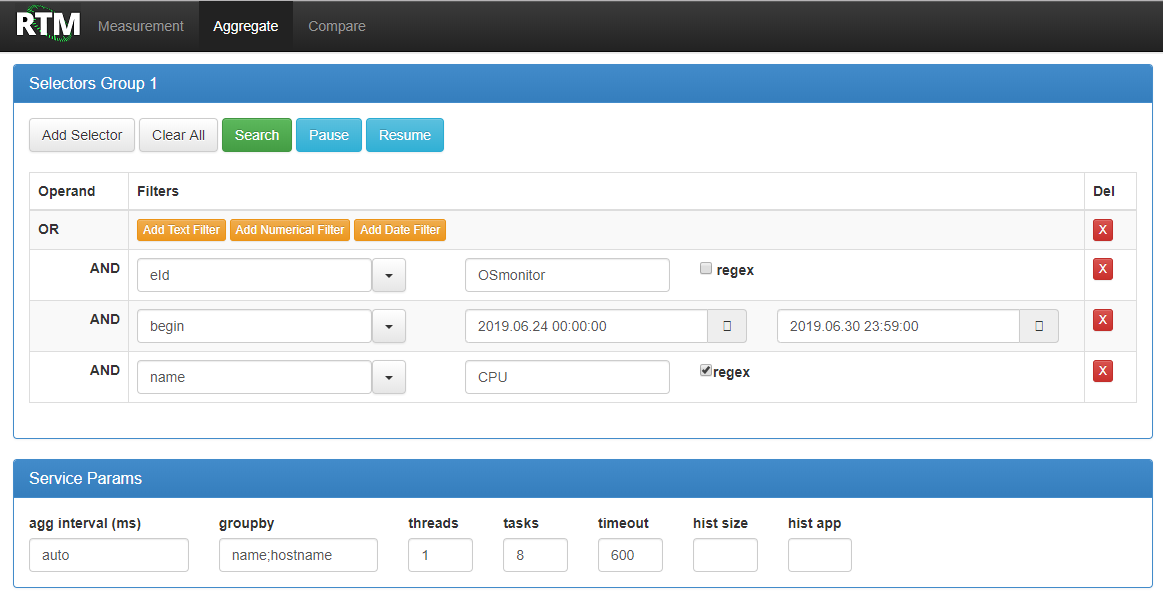Delete the eId filter row
Screen dimensions: 1163x596
tap(1102, 269)
